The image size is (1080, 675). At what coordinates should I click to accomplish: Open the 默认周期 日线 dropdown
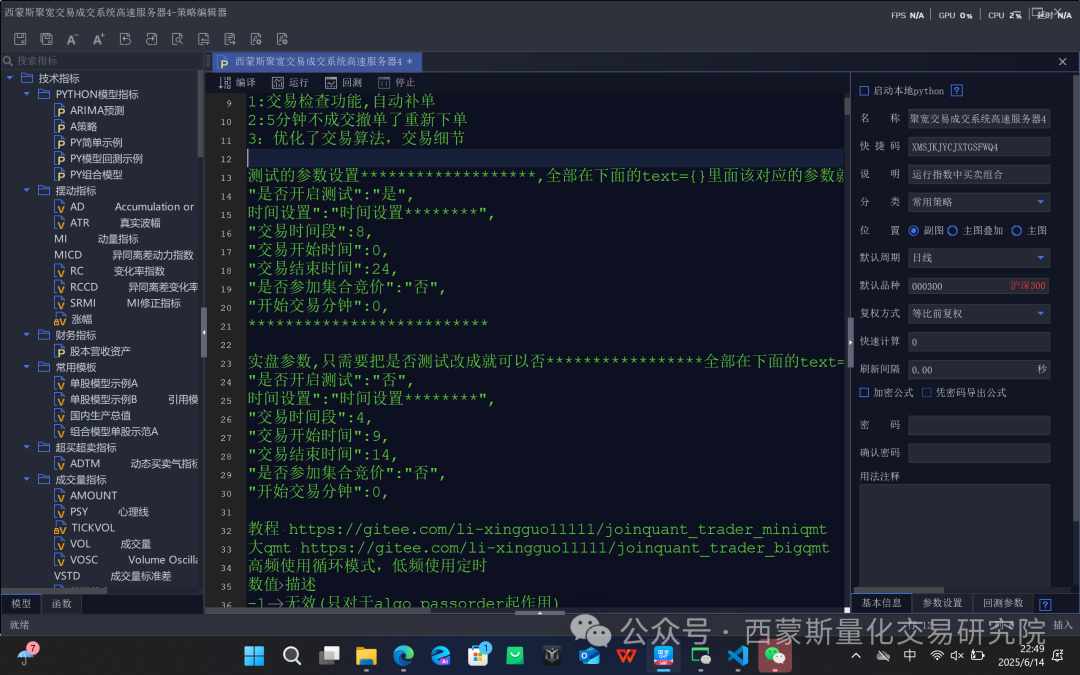[979, 258]
